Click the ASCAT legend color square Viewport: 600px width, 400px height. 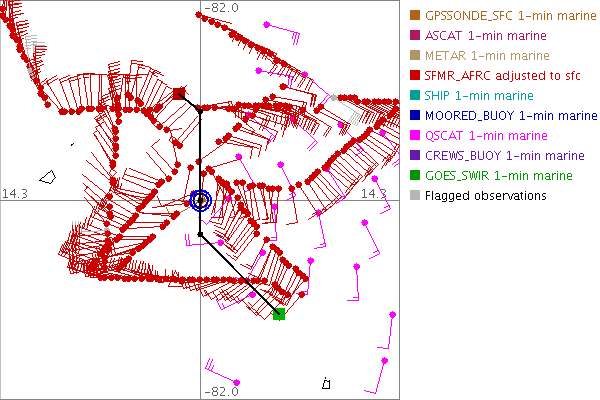(414, 35)
